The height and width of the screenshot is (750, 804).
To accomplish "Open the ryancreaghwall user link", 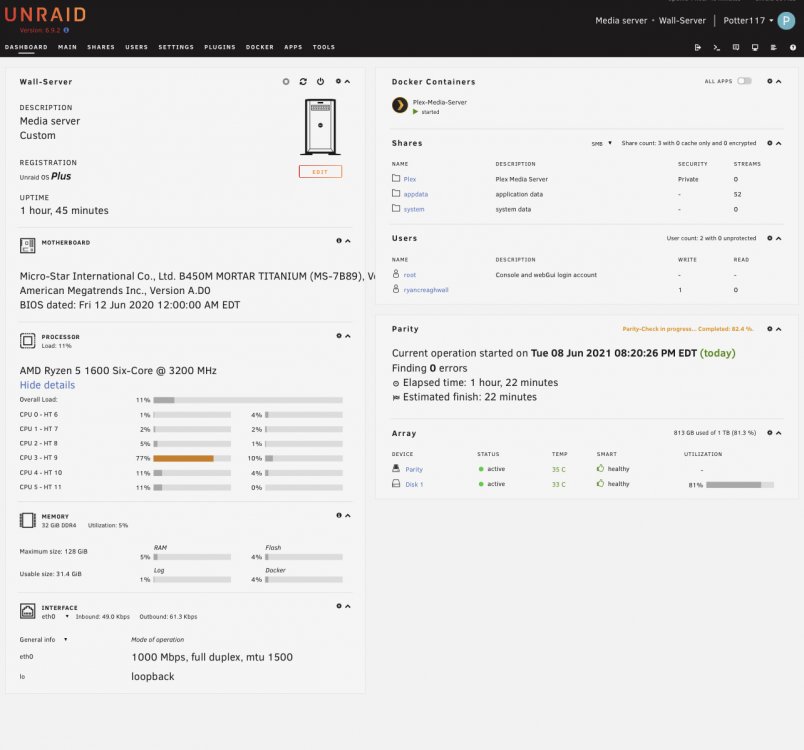I will click(426, 290).
